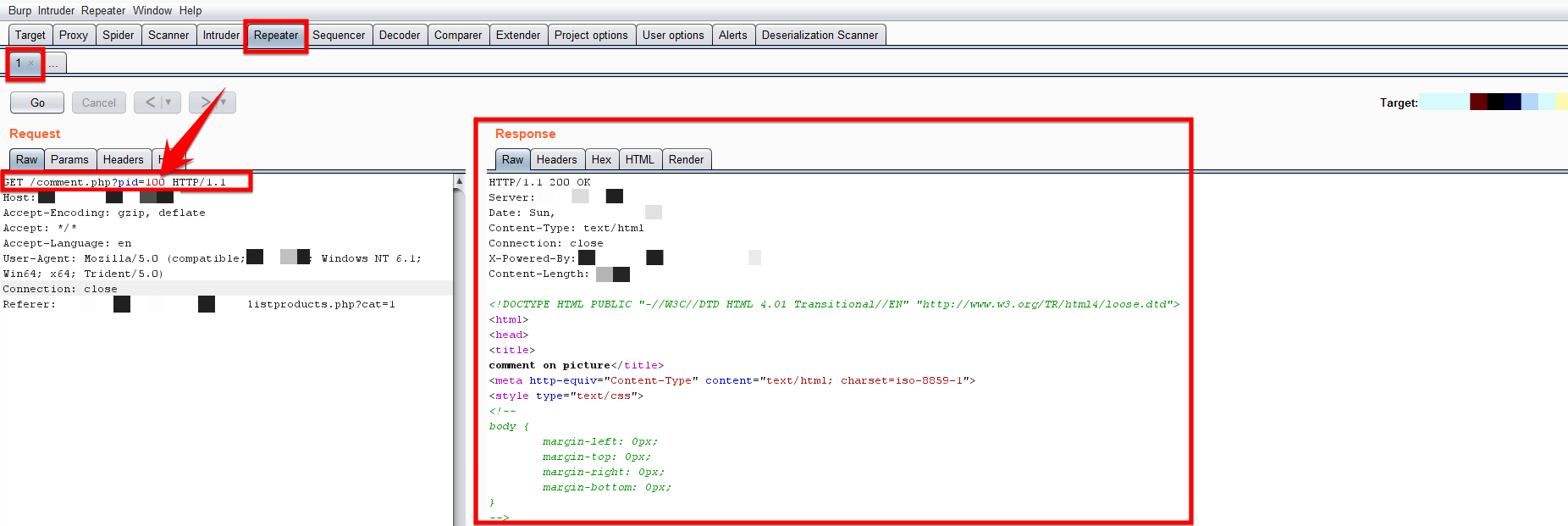Select the request Params tab

click(69, 159)
